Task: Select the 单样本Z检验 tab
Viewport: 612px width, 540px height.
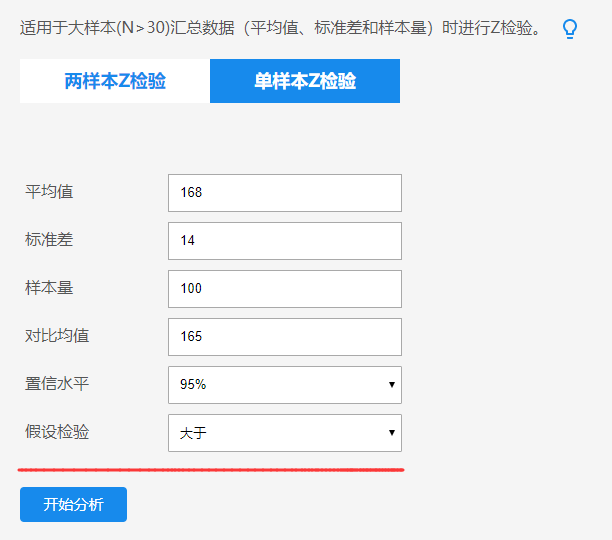Action: pyautogui.click(x=305, y=81)
